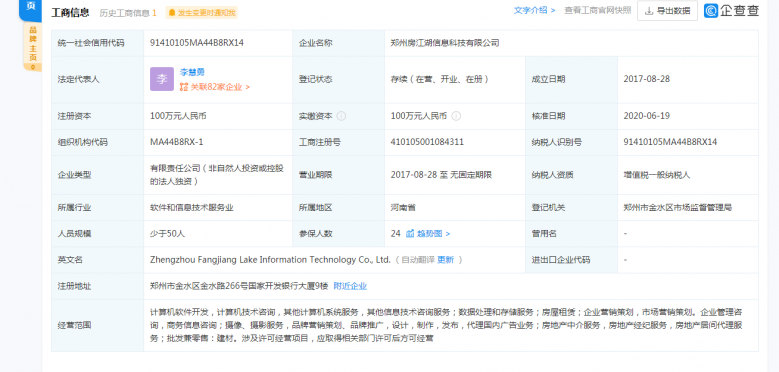Click 经营范围 business scope paragraph
Viewport: 779px width, 372px height.
(x=446, y=325)
